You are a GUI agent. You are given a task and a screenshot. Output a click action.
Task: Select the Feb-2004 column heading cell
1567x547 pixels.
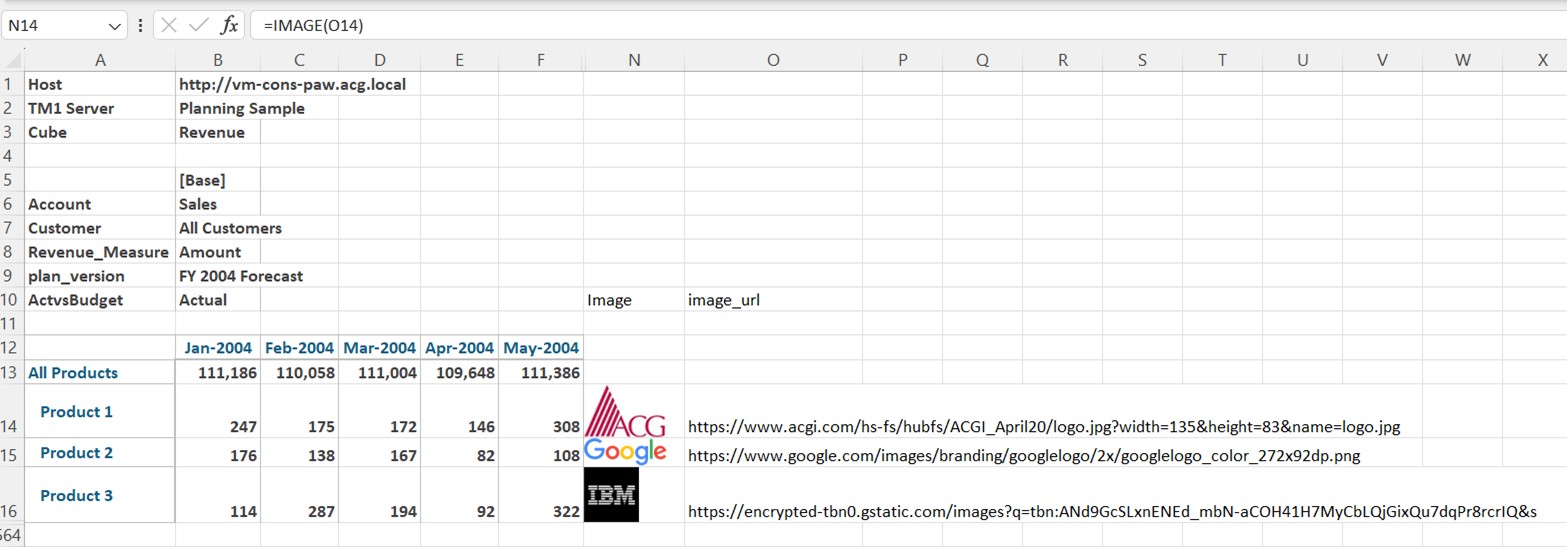299,348
